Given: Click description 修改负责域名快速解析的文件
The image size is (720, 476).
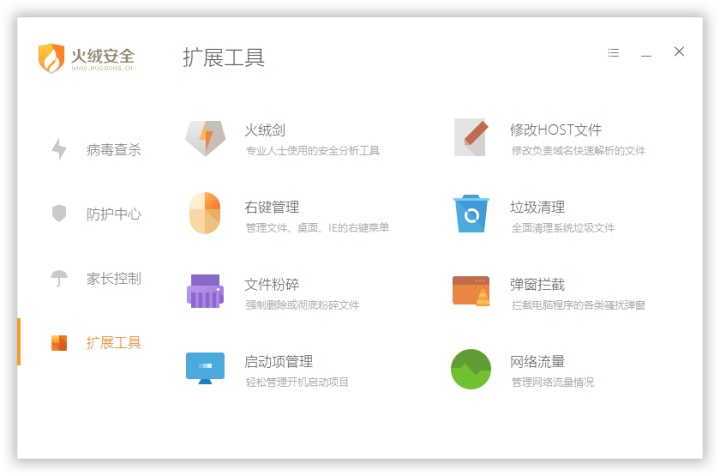Looking at the screenshot, I should tap(579, 151).
